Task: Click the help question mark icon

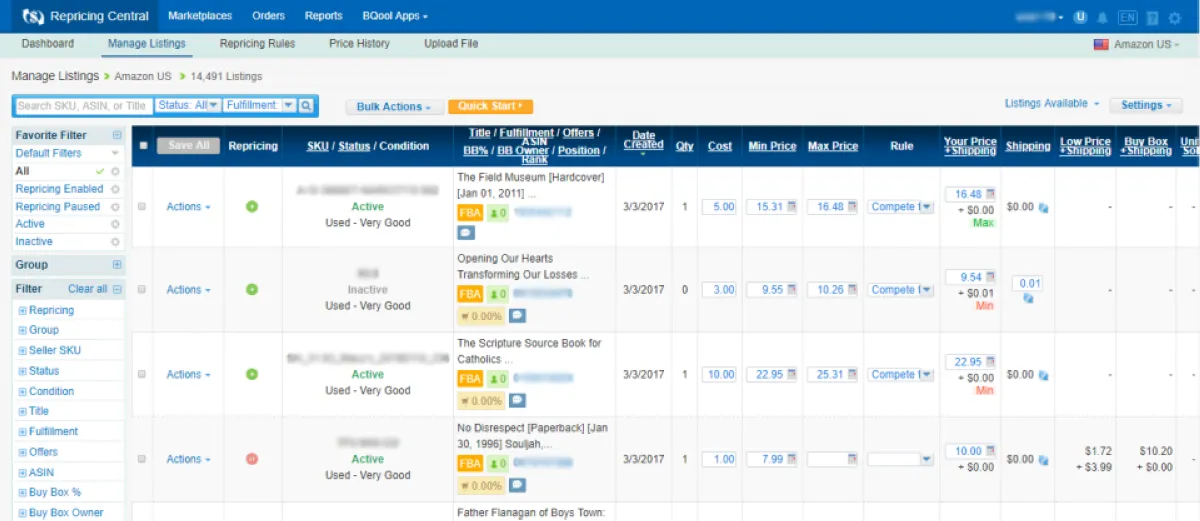Action: point(1152,17)
